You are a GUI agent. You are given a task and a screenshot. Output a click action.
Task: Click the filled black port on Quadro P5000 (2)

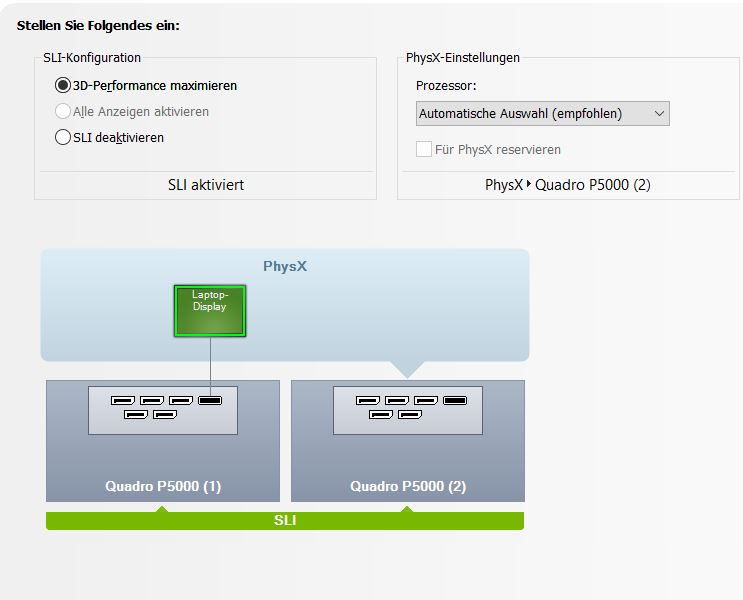coord(455,400)
